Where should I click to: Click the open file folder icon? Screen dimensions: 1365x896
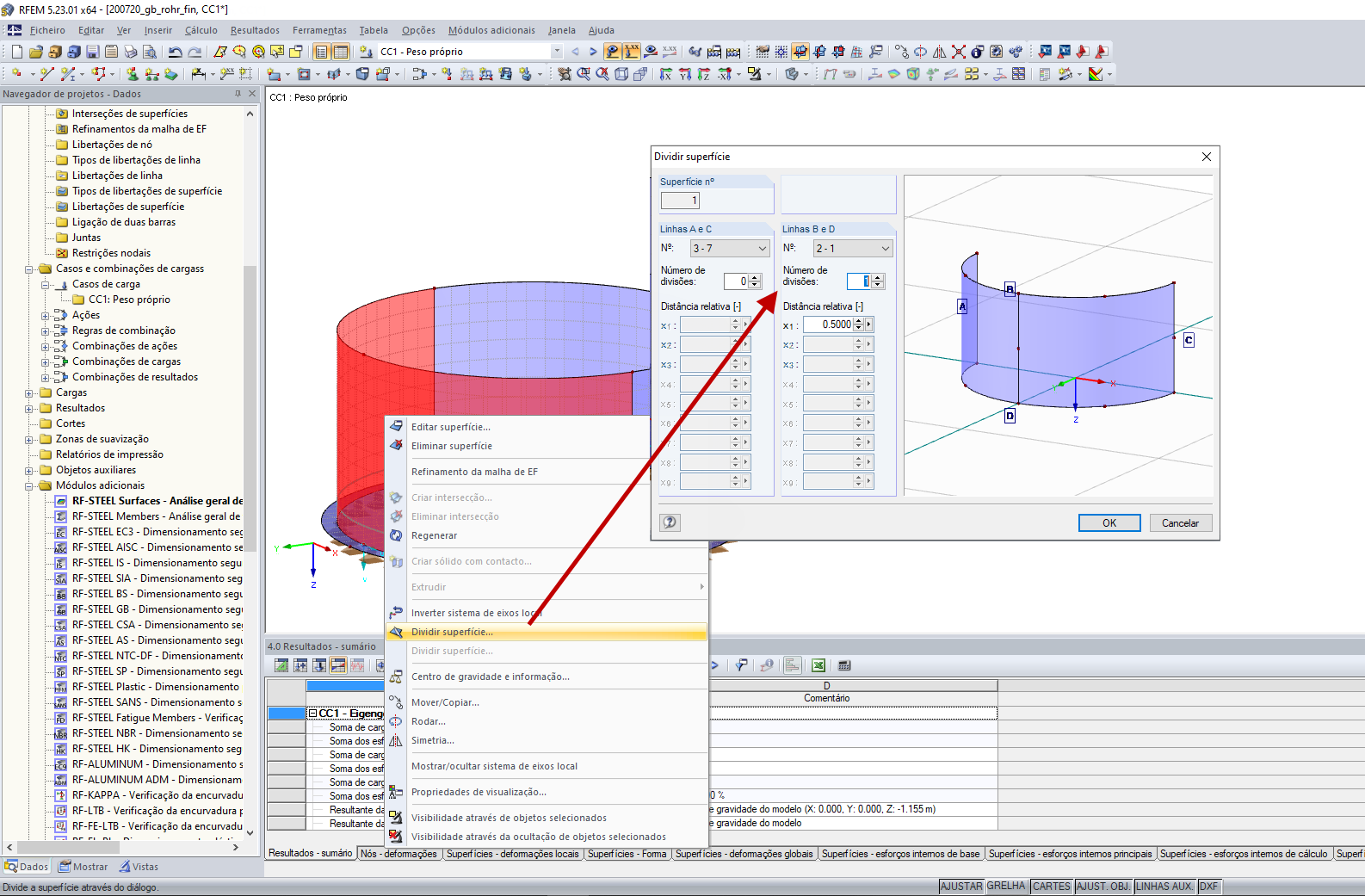[x=36, y=52]
